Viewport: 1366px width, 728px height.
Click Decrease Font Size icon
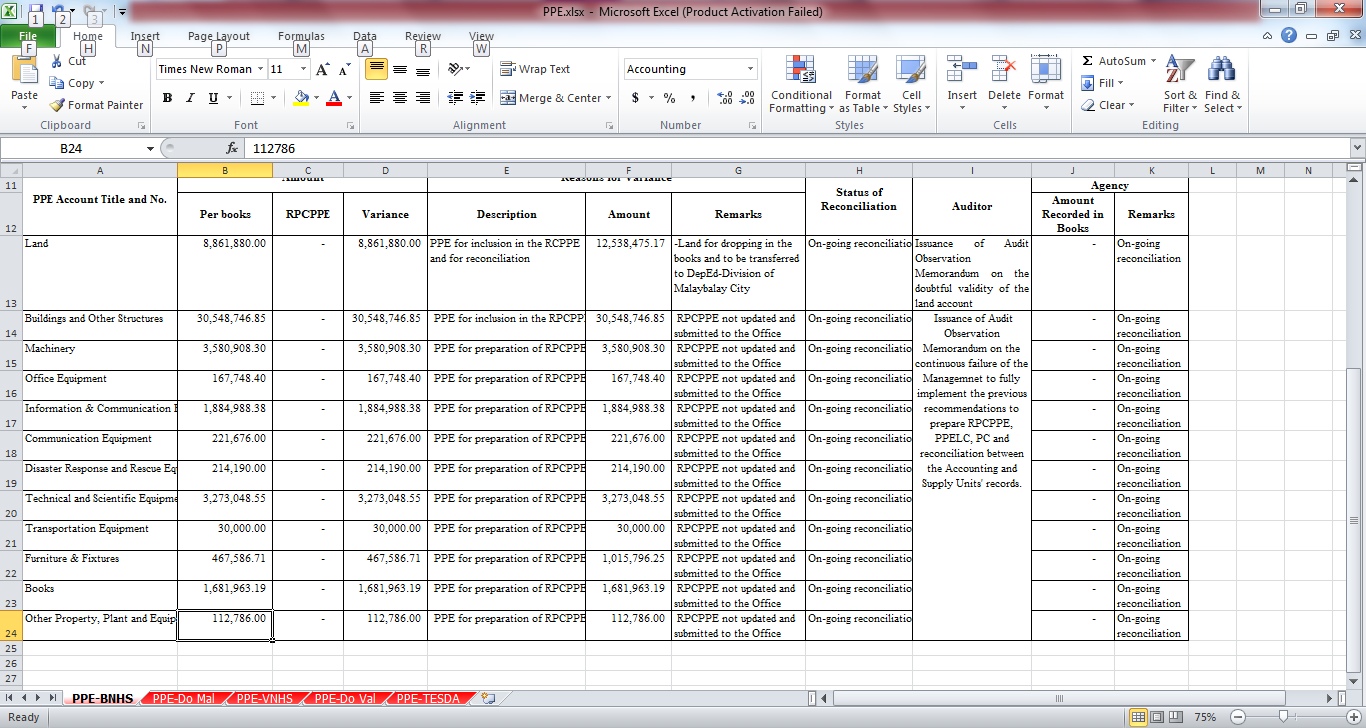(x=343, y=69)
